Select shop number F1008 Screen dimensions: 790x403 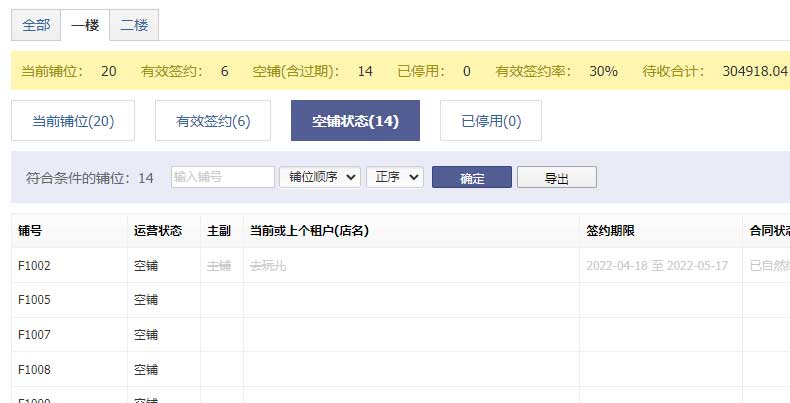(34, 369)
